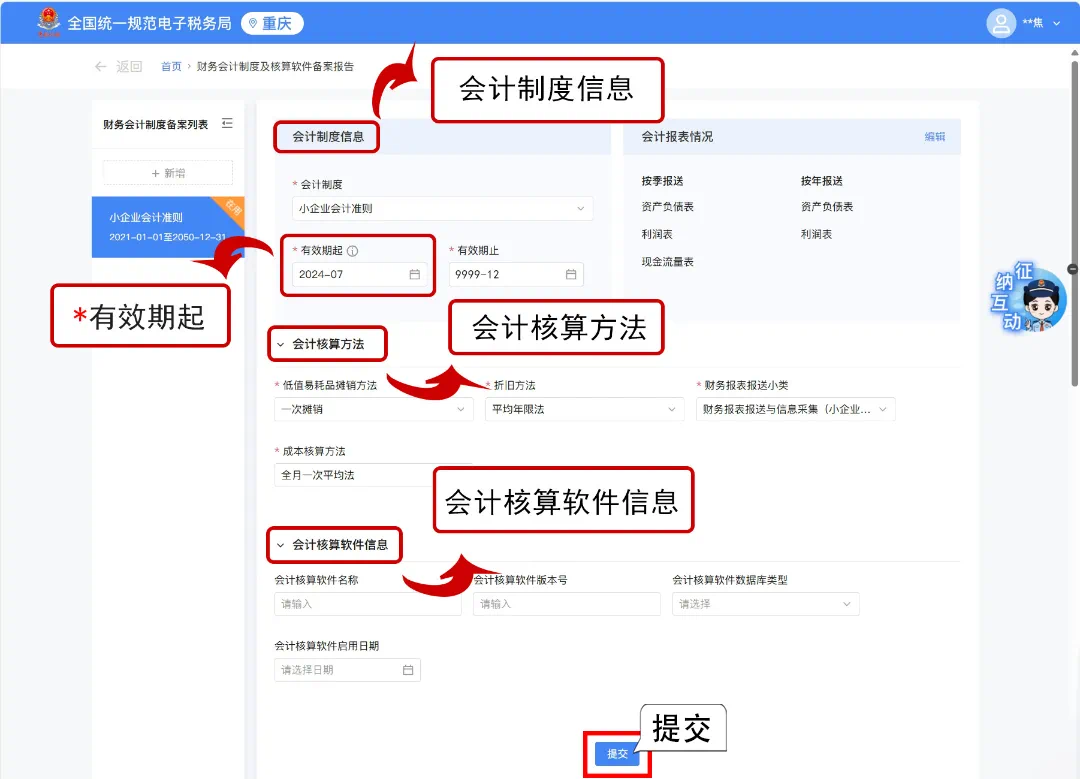Image resolution: width=1080 pixels, height=779 pixels.
Task: Click the tax bureau emblem logo
Action: pos(48,22)
